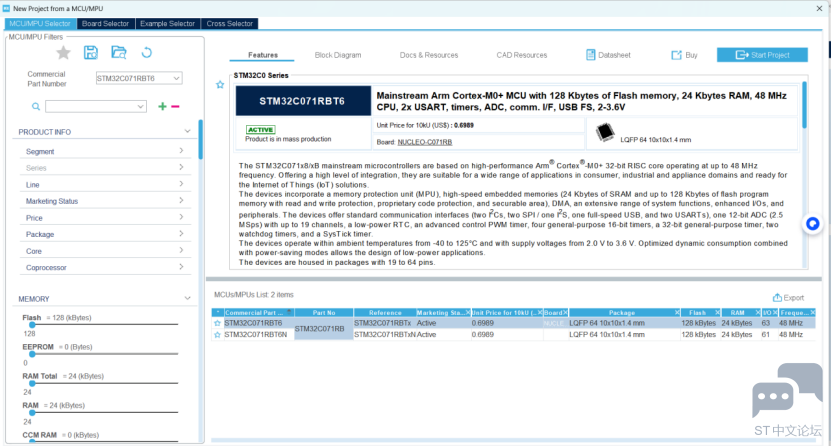Screen dimensions: 831x446
Task: Click the description panel vertical scrollbar
Action: 805,104
